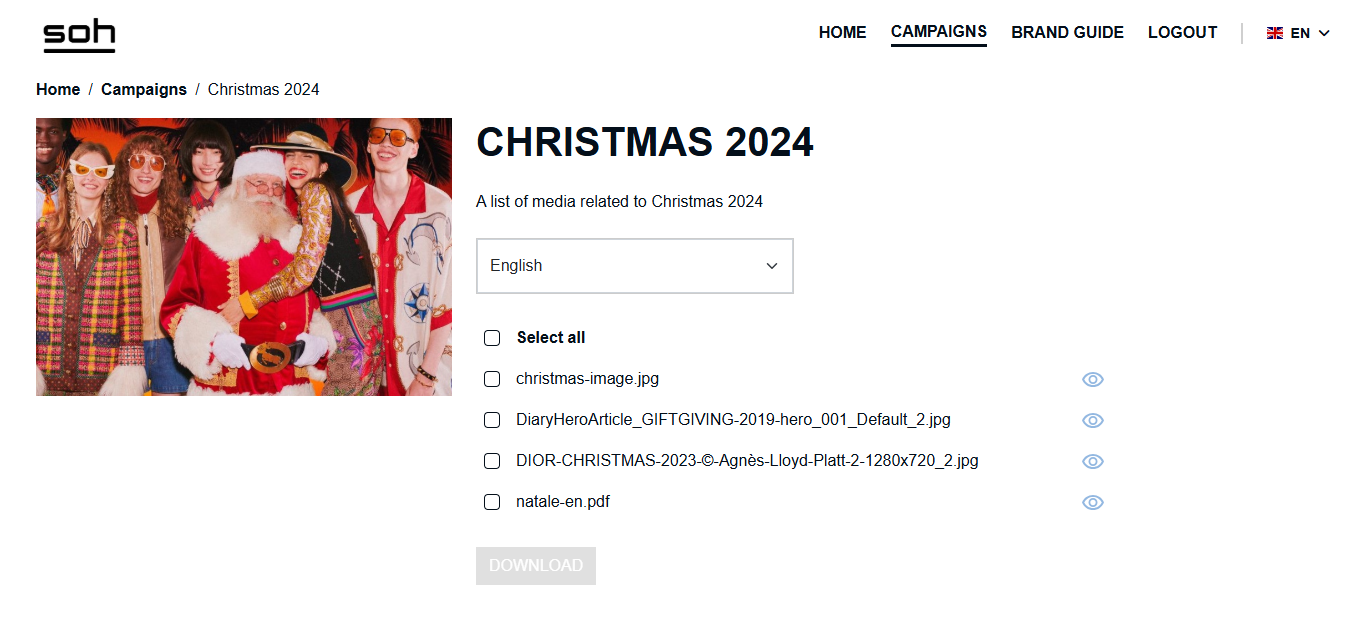Click the soh logo
The height and width of the screenshot is (619, 1349).
(79, 35)
